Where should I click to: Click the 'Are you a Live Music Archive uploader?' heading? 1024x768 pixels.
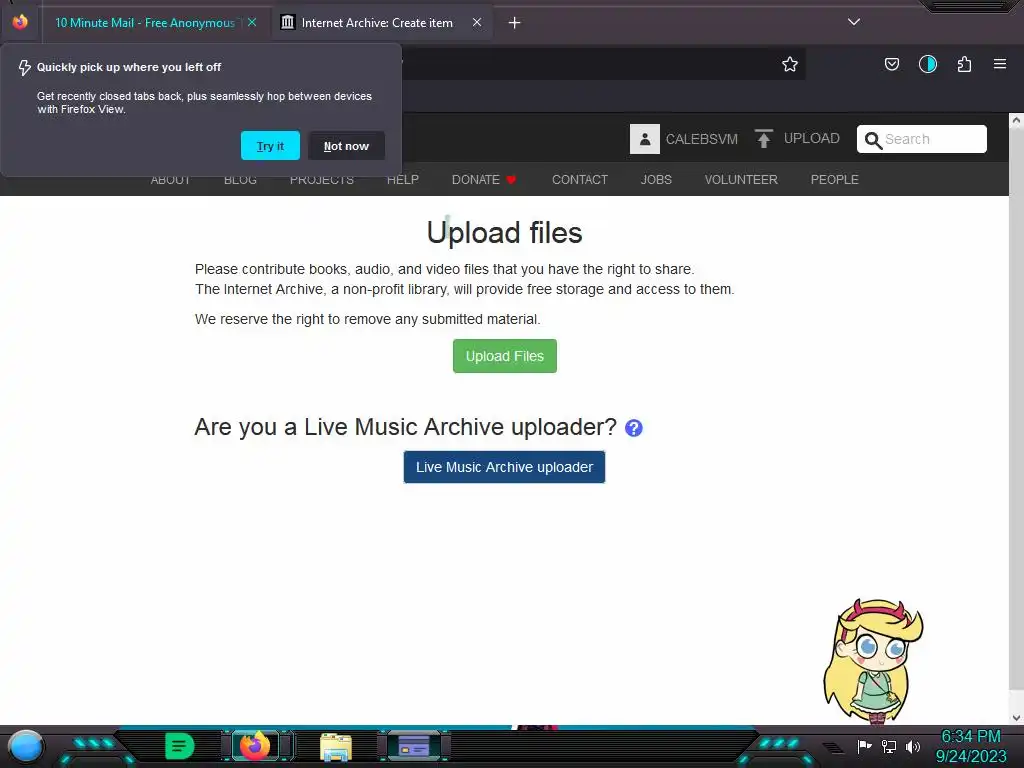406,427
